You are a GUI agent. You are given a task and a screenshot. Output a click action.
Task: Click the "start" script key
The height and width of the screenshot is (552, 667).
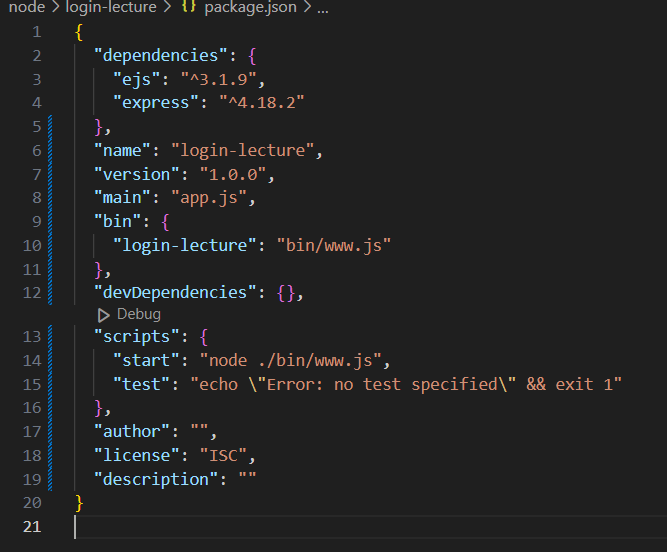[x=146, y=361]
